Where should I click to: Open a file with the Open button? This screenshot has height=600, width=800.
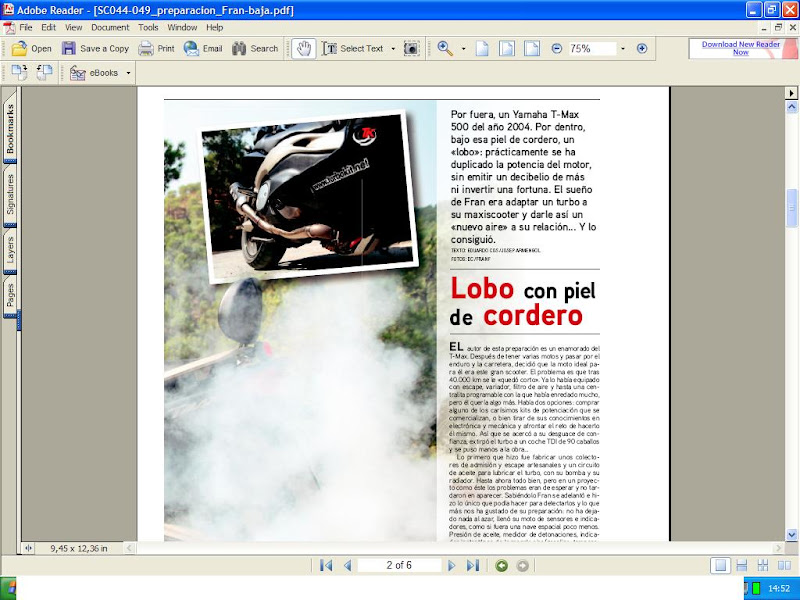[x=32, y=48]
